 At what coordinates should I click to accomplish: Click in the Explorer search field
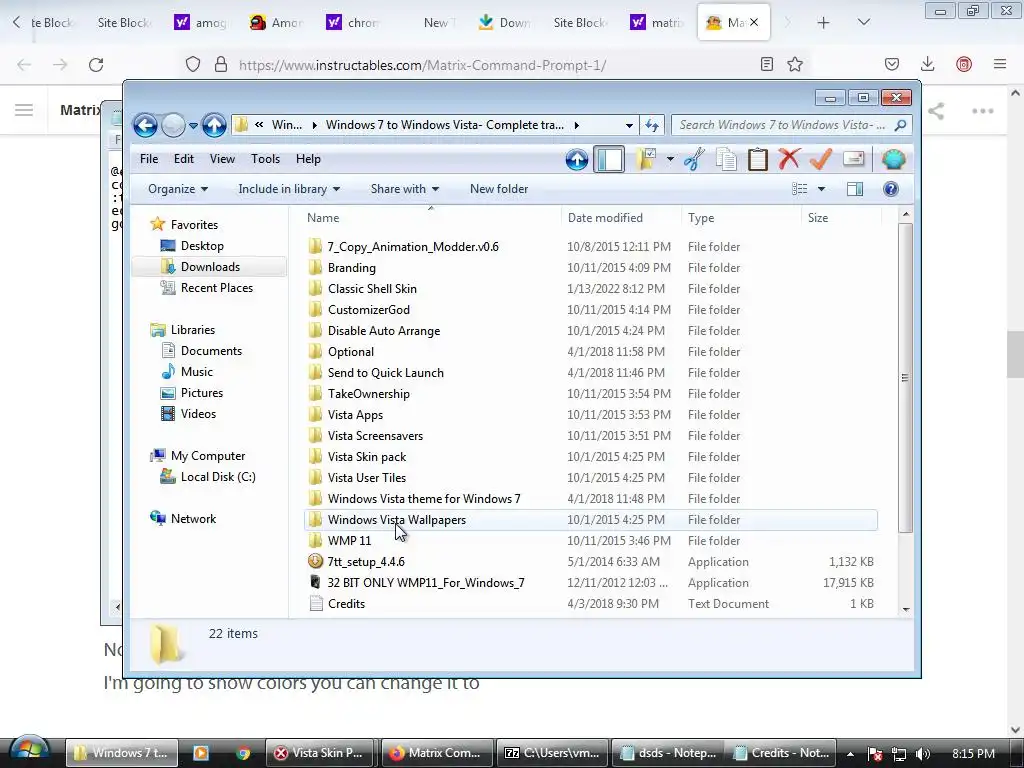click(x=782, y=125)
